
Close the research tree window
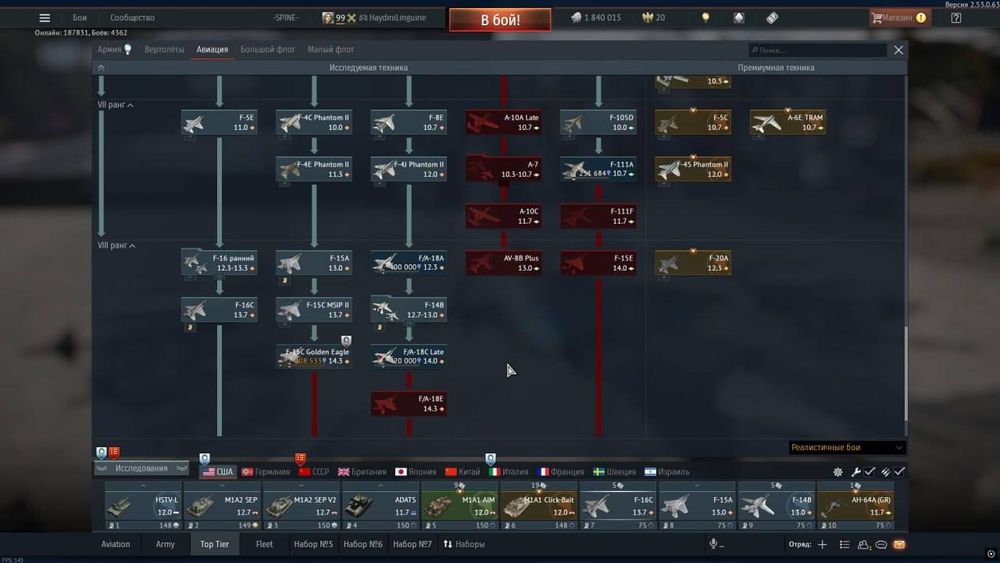point(898,50)
